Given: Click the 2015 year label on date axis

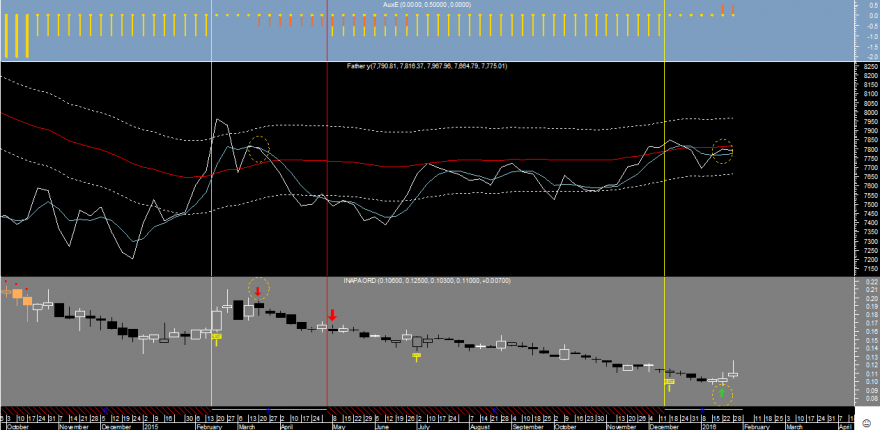Looking at the screenshot, I should (150, 427).
